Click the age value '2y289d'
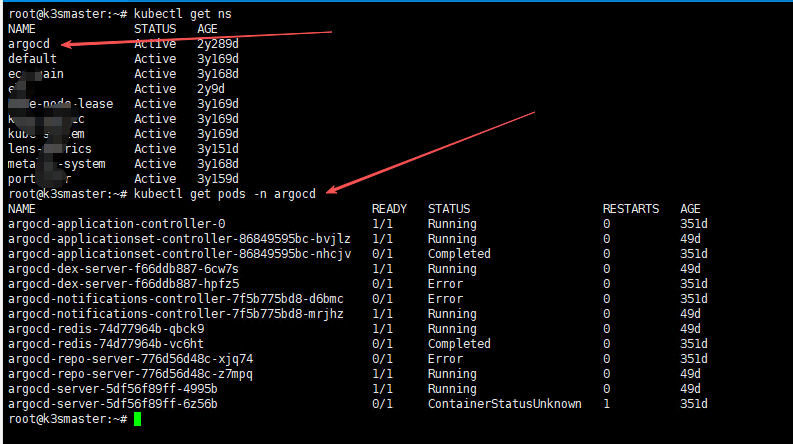 click(217, 45)
